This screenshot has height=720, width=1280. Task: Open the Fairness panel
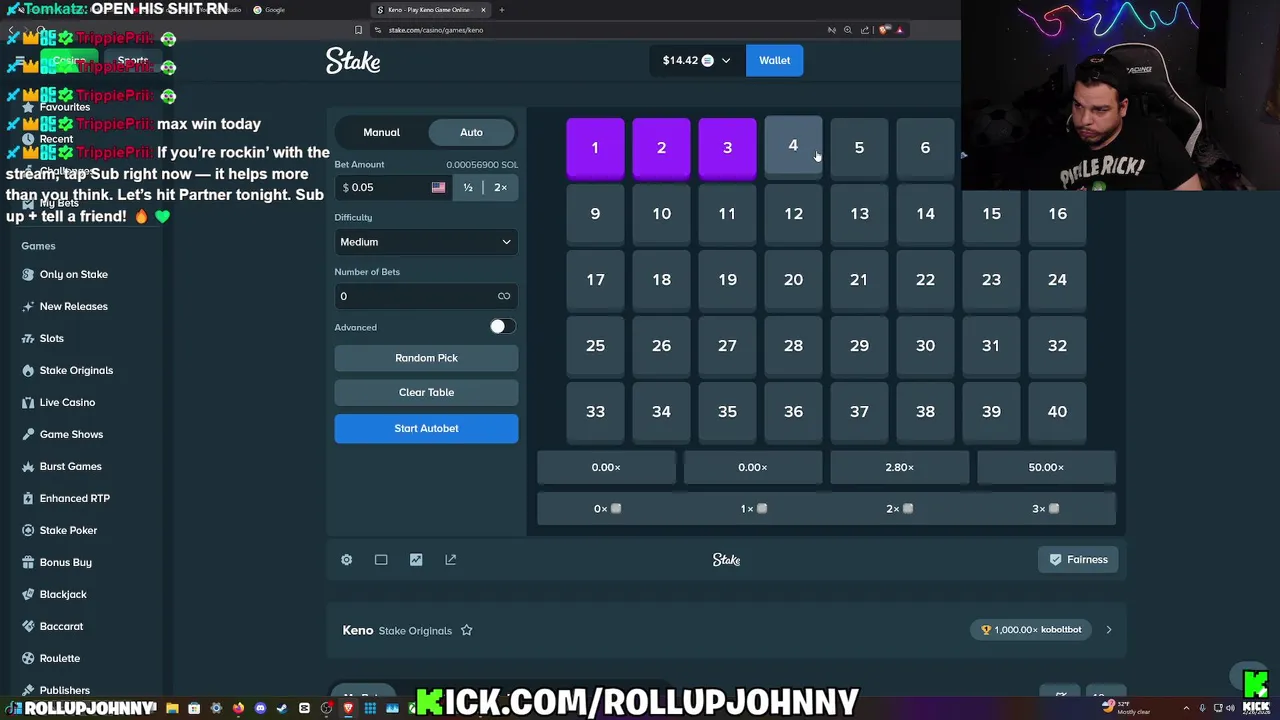click(x=1078, y=560)
